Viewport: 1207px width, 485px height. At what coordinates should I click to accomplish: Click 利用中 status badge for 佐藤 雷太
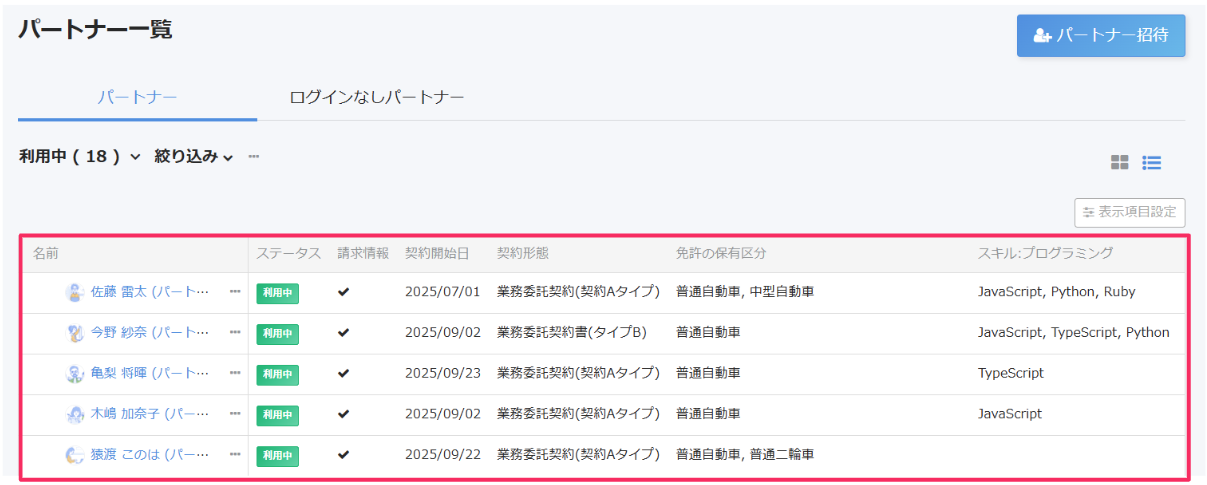click(x=277, y=293)
